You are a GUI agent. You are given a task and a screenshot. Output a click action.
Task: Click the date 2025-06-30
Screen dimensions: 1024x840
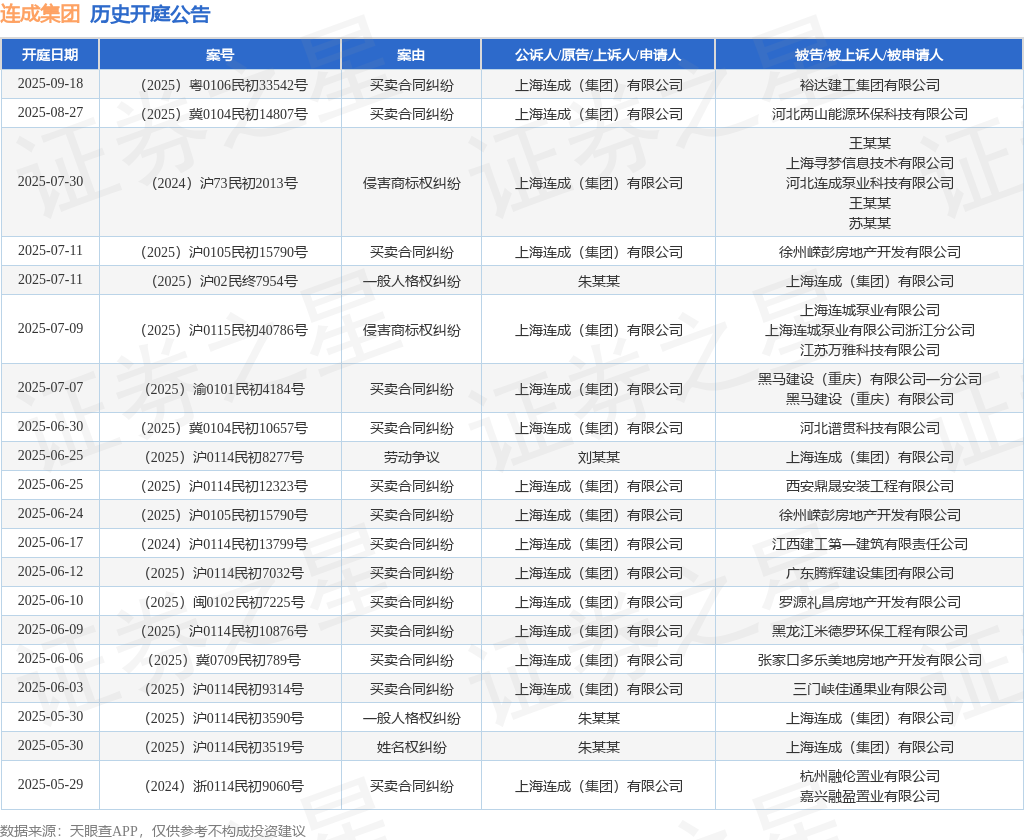(50, 427)
